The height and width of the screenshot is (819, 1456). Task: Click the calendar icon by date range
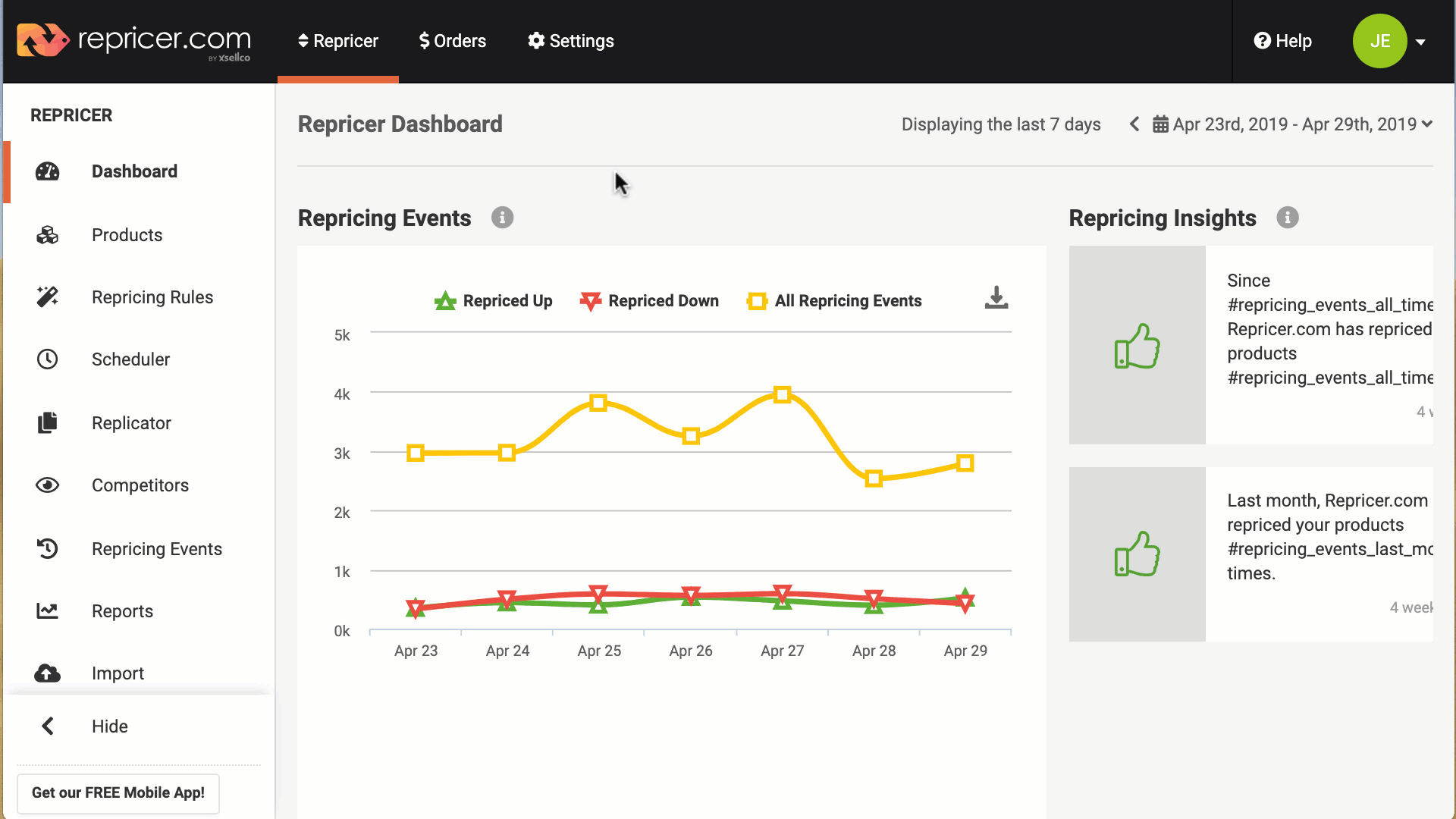click(x=1160, y=124)
